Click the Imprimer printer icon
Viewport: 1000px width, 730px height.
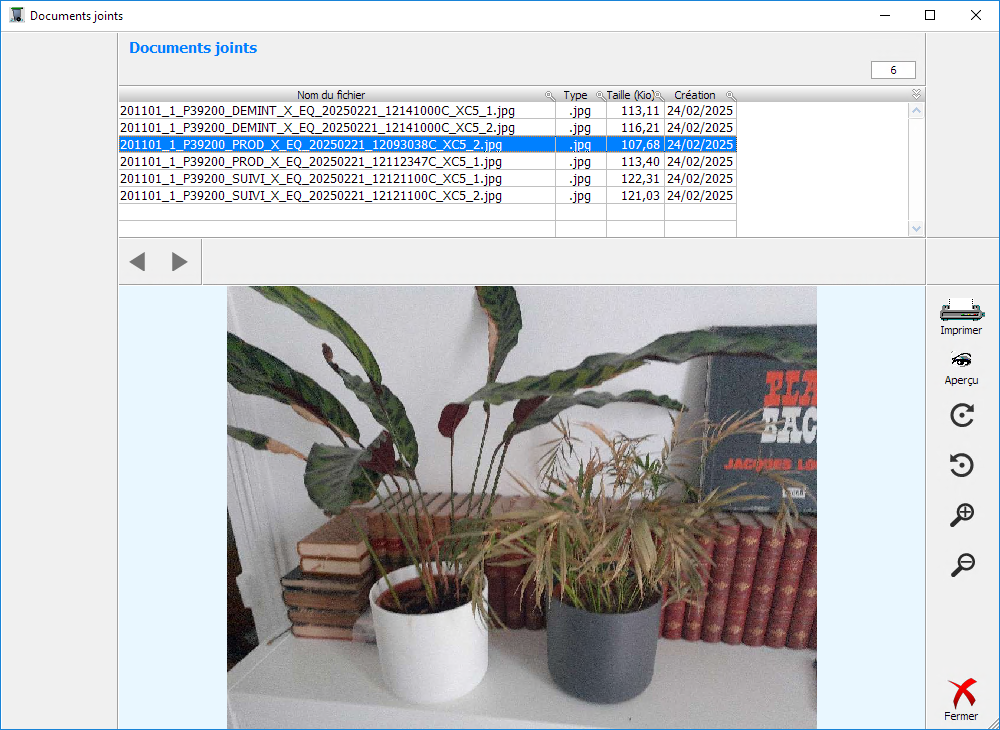coord(960,310)
